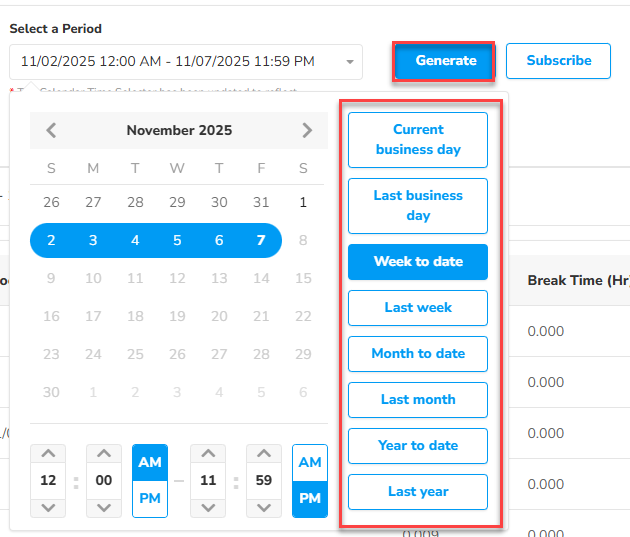
Task: Click the Subscribe button
Action: [x=558, y=61]
